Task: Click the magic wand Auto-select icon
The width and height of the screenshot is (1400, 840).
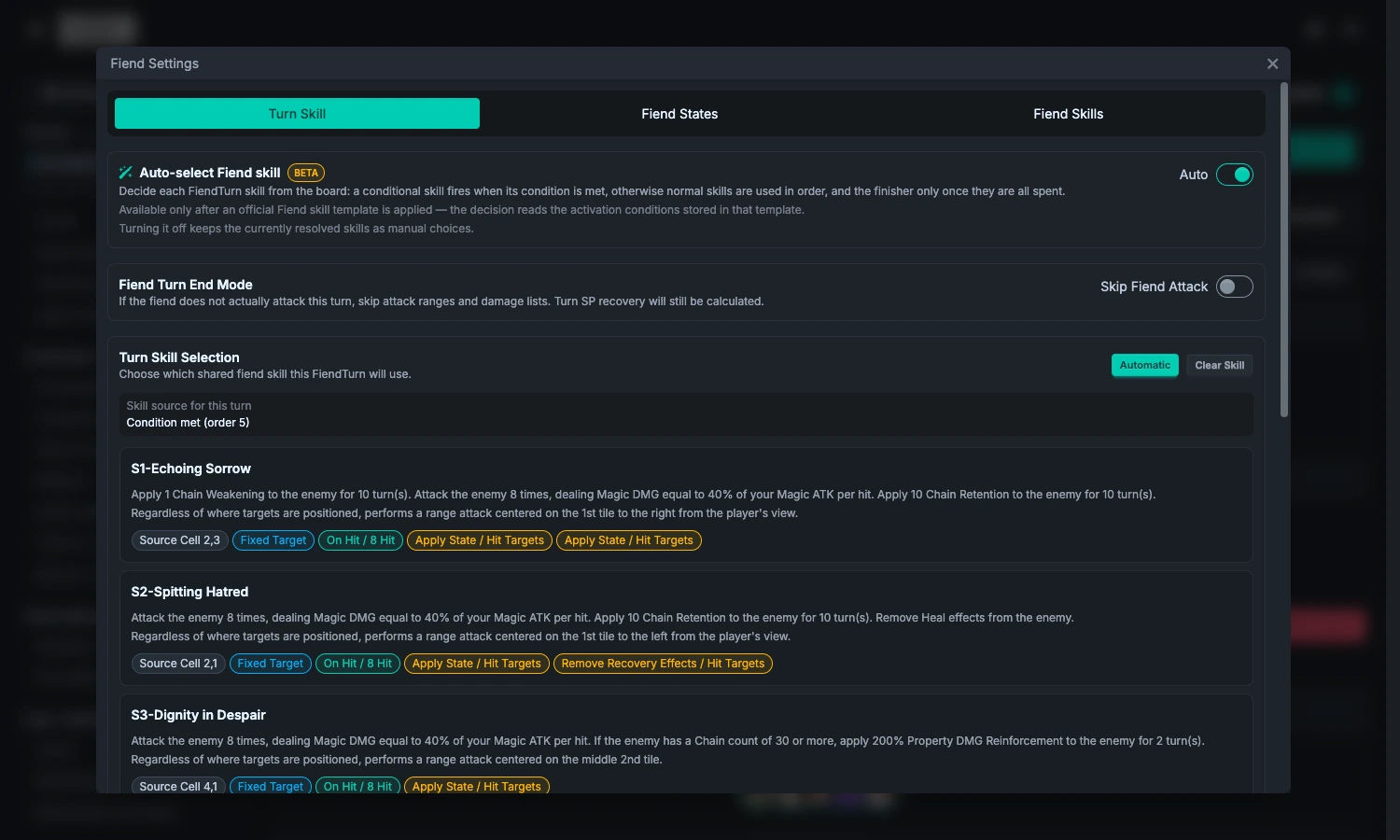Action: tap(126, 173)
